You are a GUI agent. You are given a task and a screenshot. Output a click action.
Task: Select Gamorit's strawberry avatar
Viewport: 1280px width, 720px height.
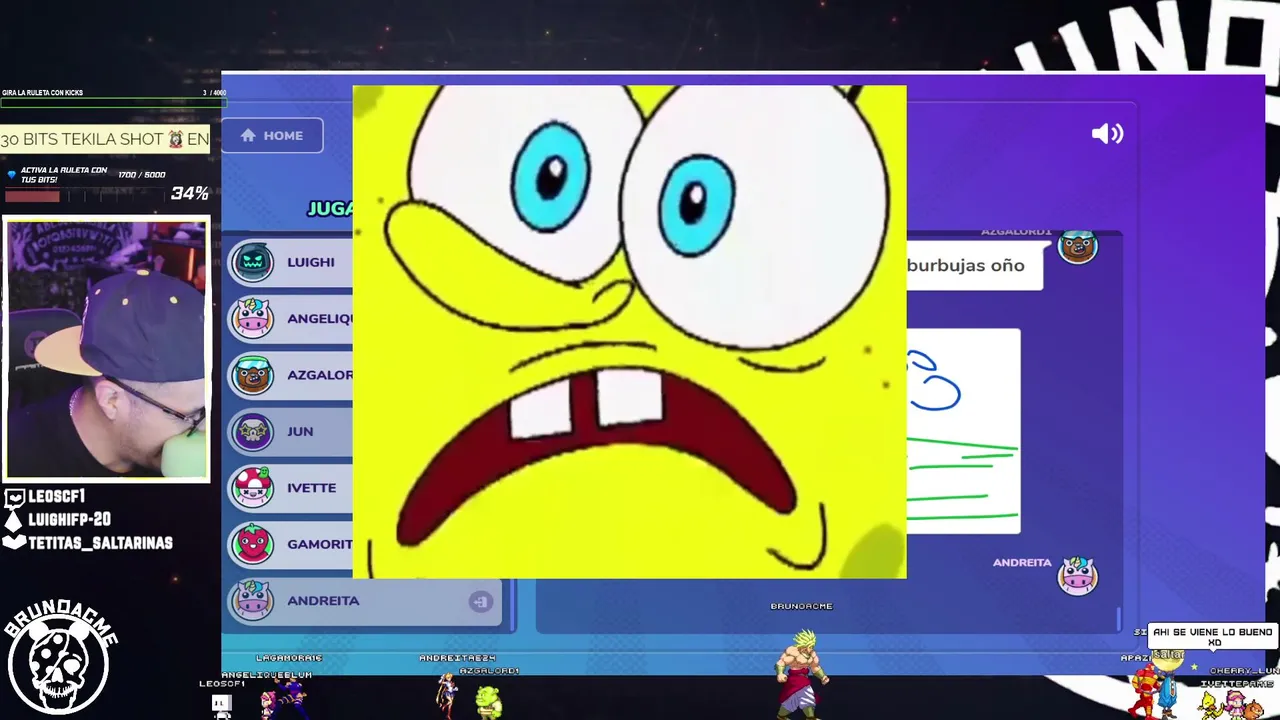click(x=252, y=544)
